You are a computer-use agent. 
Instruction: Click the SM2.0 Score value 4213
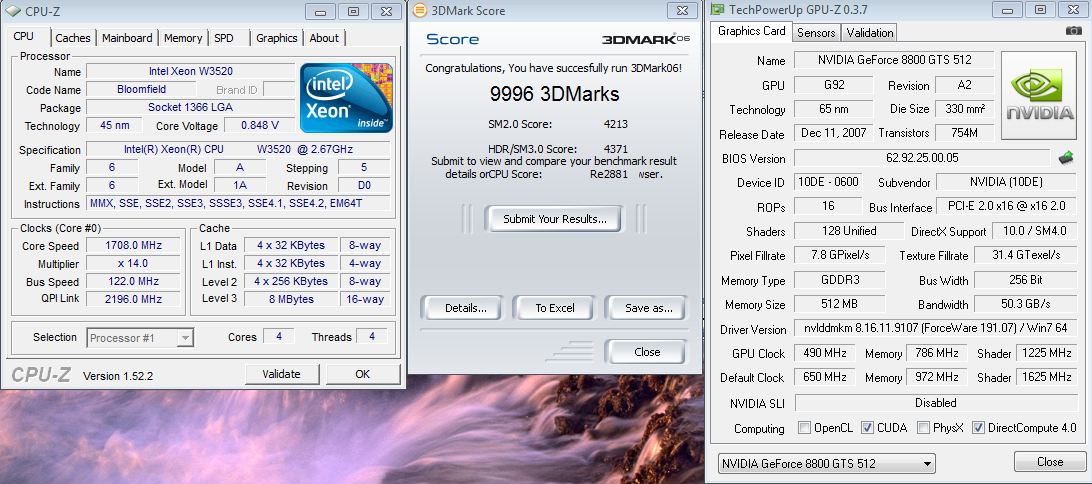pyautogui.click(x=616, y=124)
